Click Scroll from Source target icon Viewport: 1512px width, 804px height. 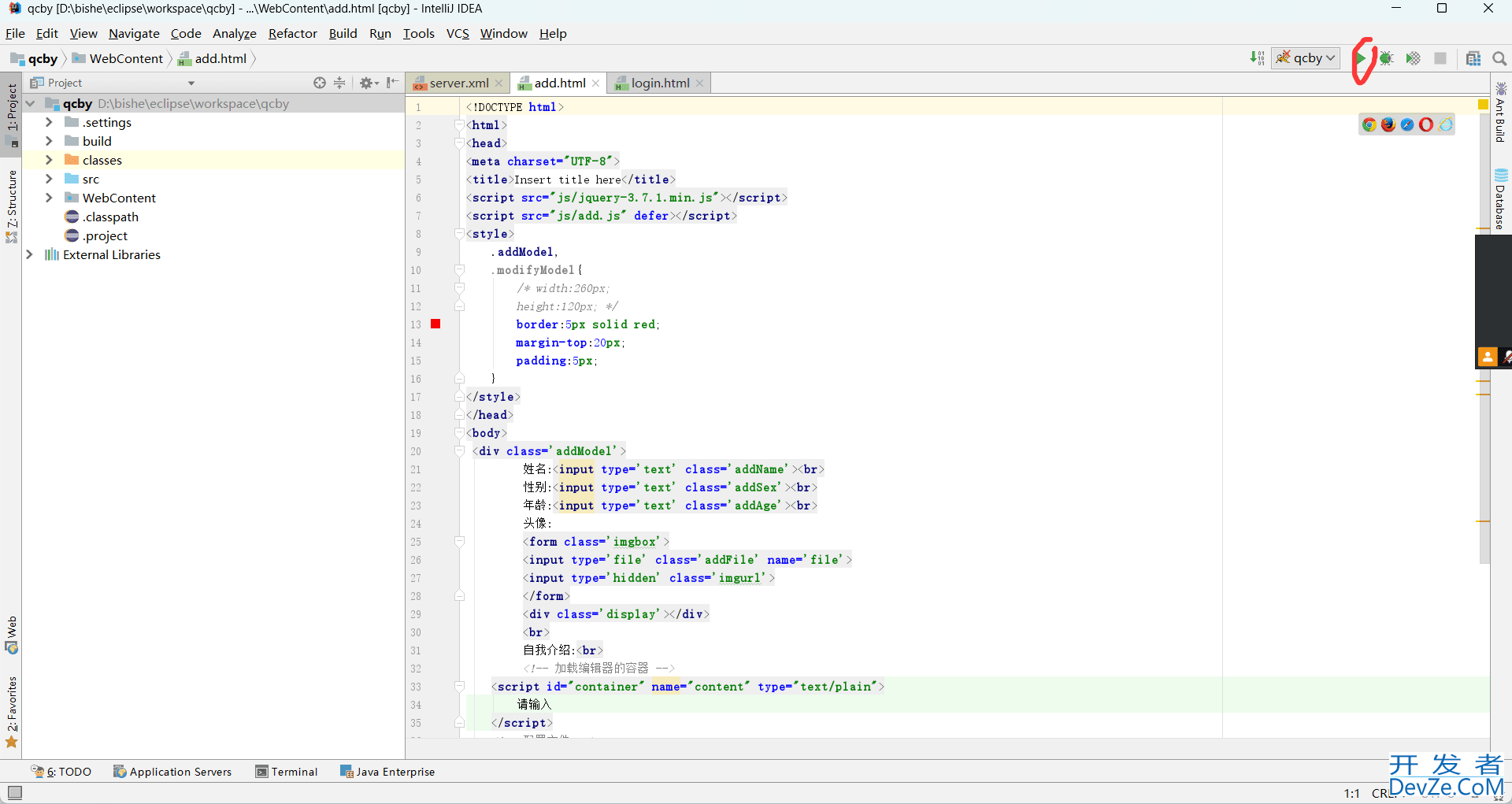[319, 83]
